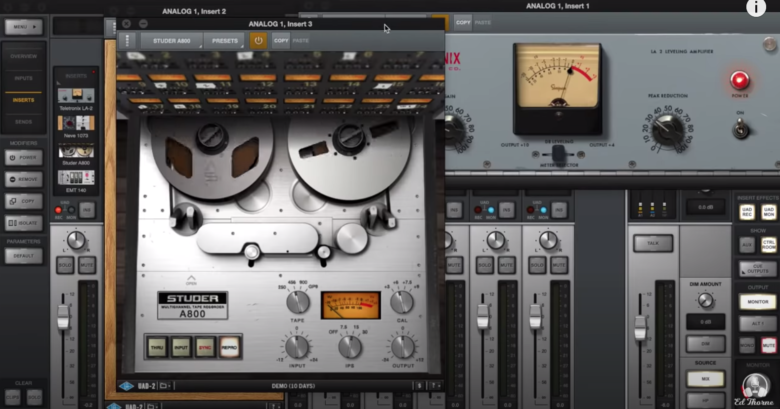Click the Studer IPS tape speed knob
780x409 pixels.
350,345
